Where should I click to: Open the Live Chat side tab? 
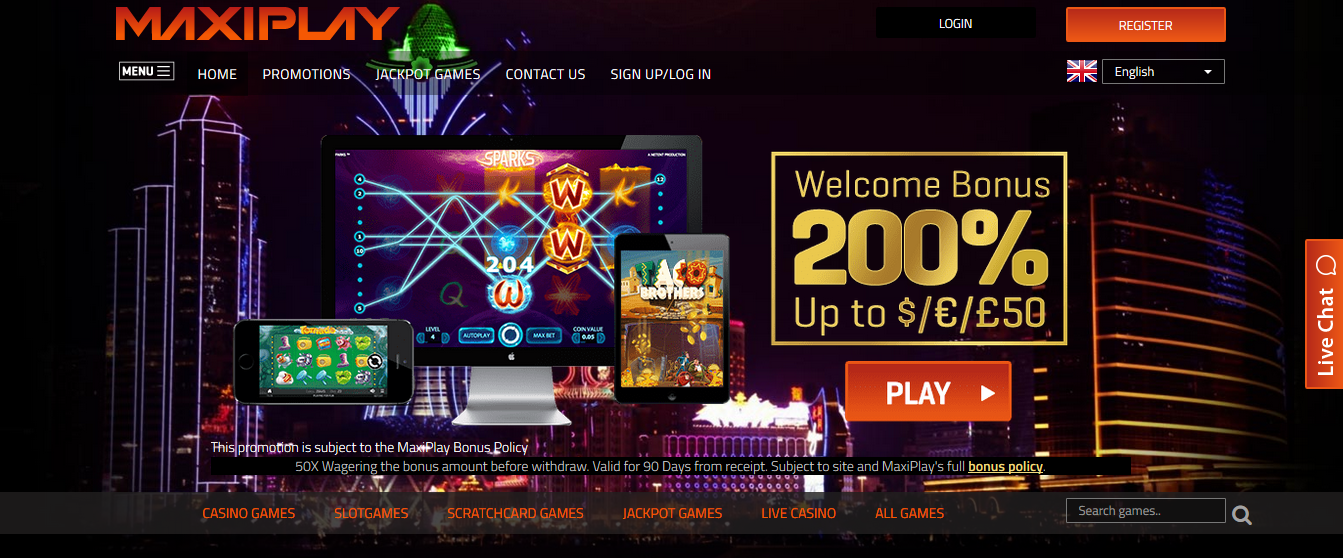click(1324, 314)
